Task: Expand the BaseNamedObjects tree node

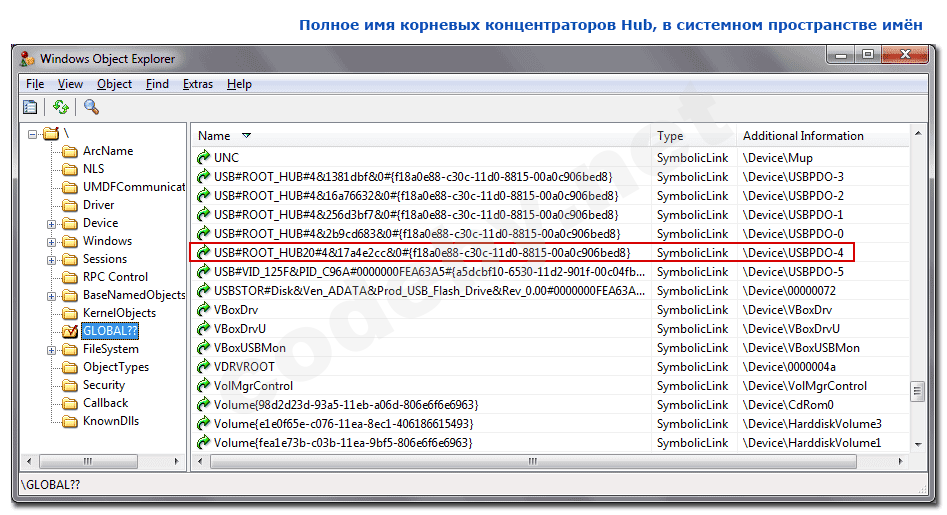Action: [52, 296]
